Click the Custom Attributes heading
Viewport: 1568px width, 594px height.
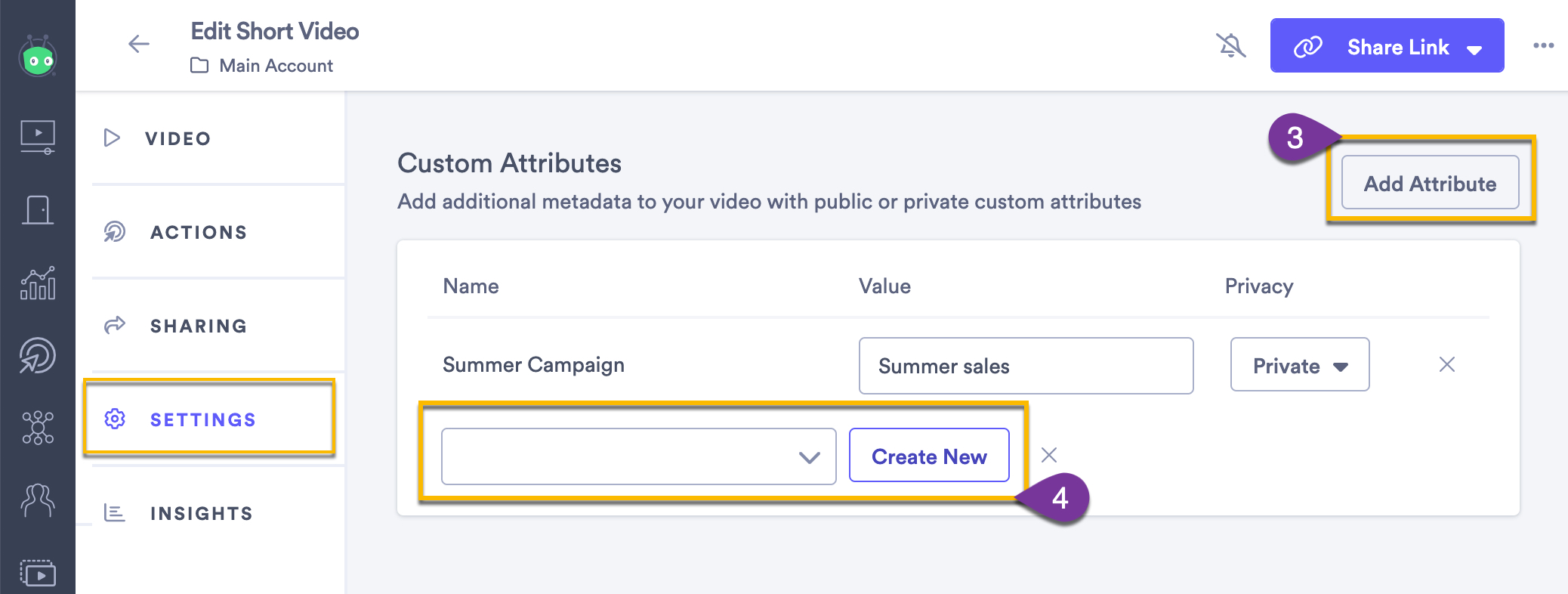coord(509,163)
